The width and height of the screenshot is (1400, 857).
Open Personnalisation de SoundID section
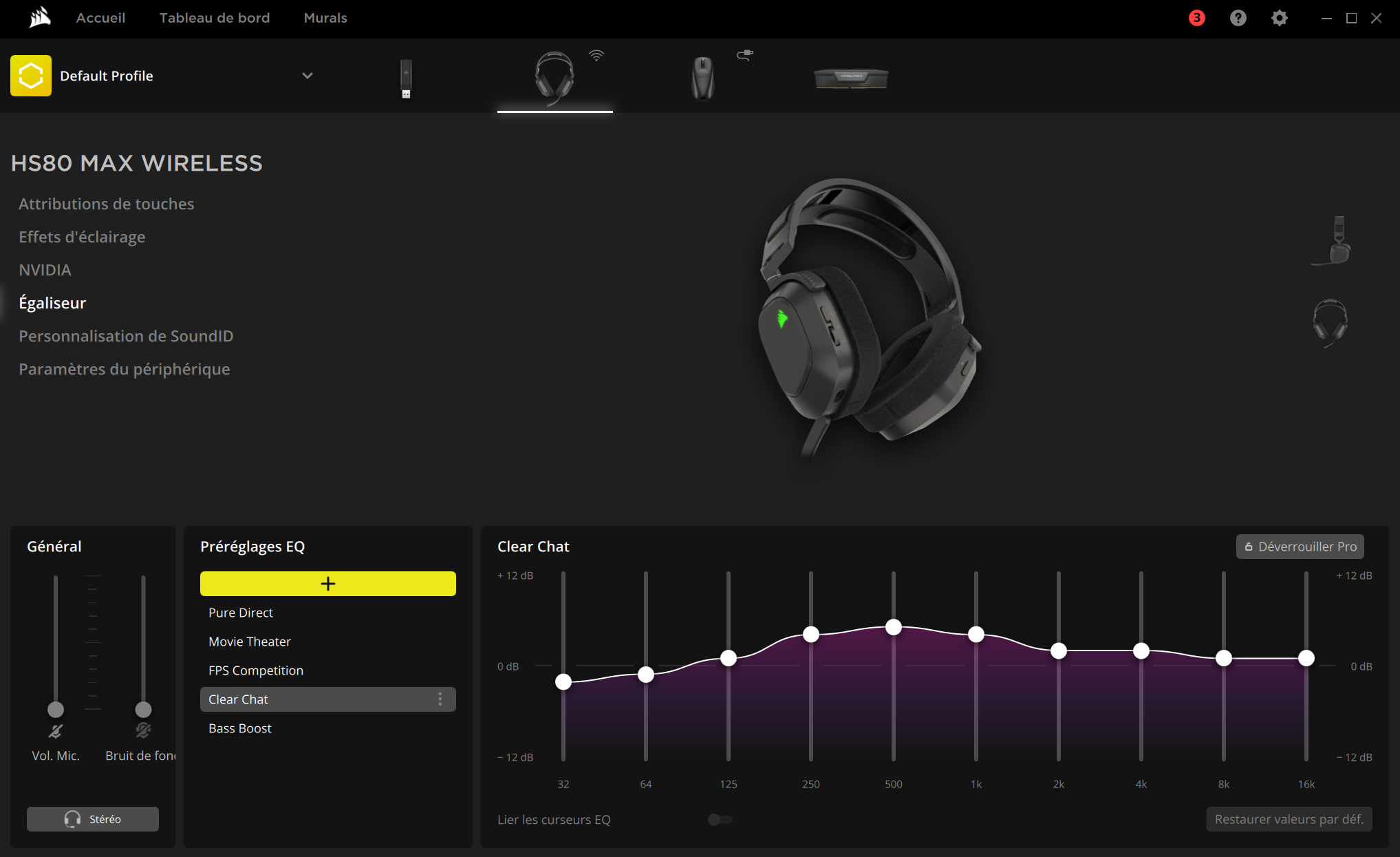(126, 336)
